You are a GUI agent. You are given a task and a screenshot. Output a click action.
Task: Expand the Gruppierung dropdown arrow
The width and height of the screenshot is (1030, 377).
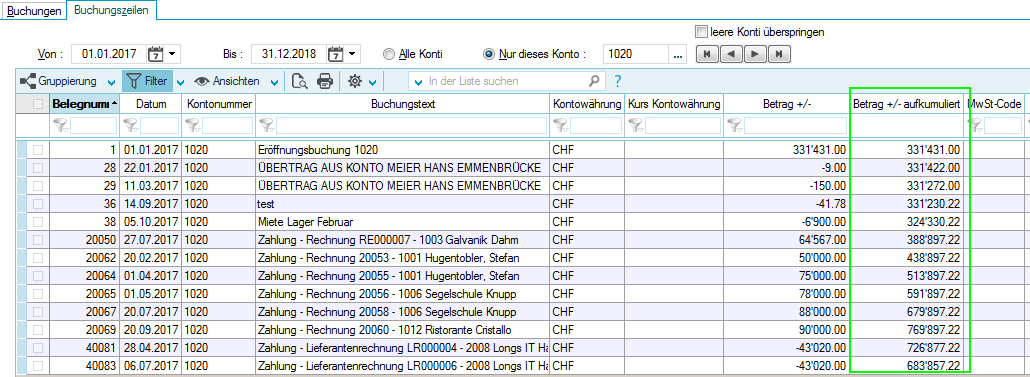[111, 82]
